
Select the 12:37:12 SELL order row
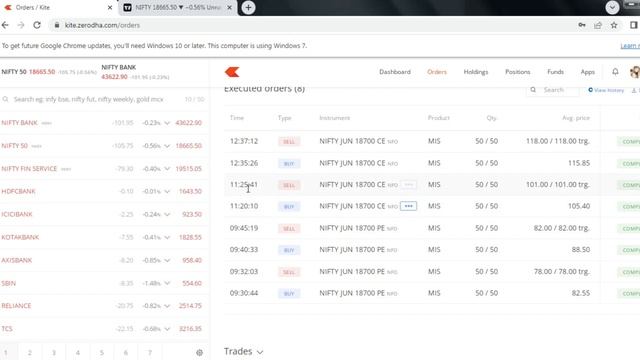tap(432, 141)
